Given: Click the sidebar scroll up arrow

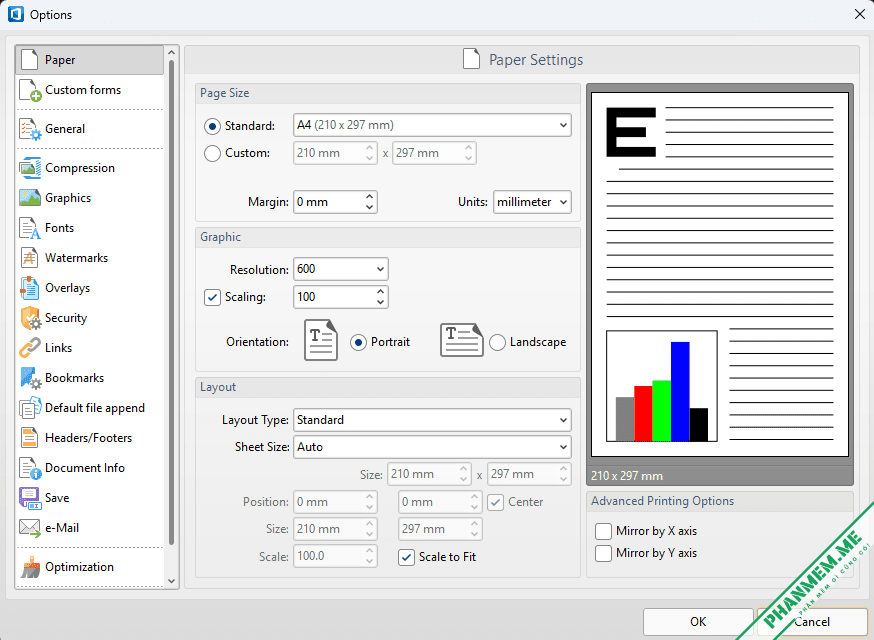Looking at the screenshot, I should (x=171, y=52).
